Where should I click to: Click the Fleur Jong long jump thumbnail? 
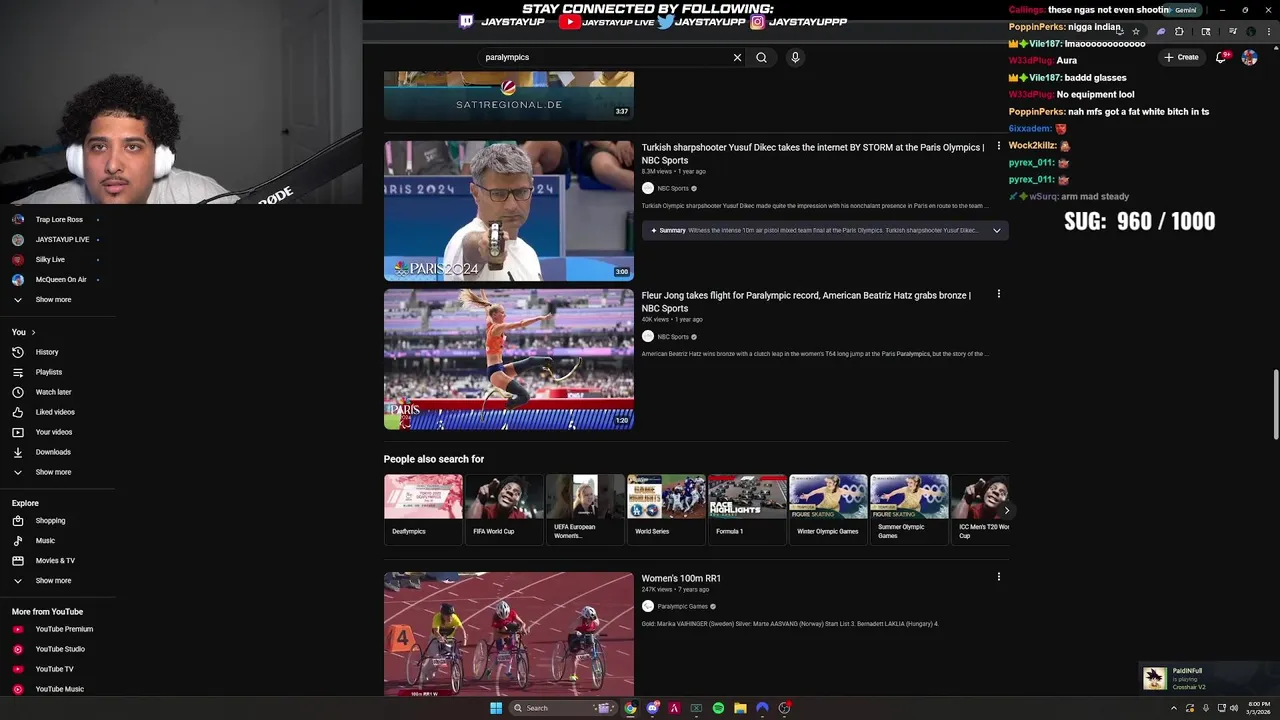coord(509,359)
